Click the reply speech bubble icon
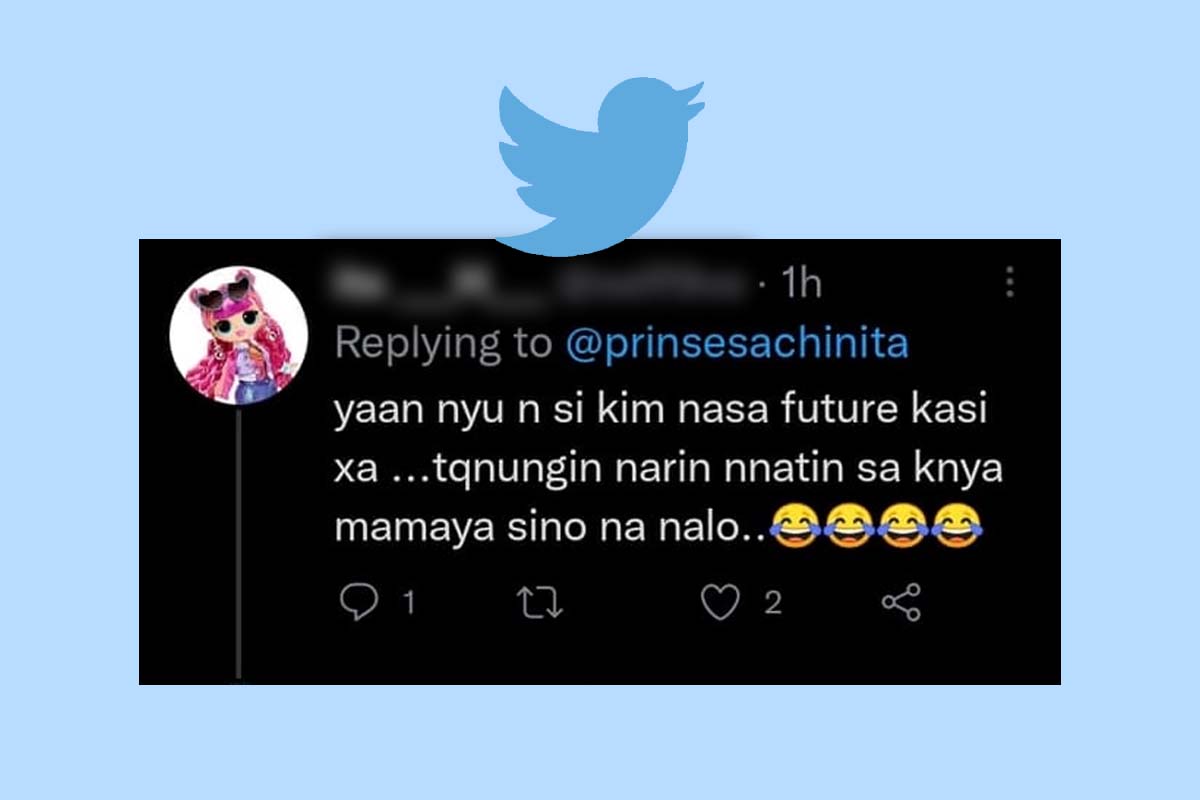Image resolution: width=1200 pixels, height=800 pixels. tap(358, 603)
